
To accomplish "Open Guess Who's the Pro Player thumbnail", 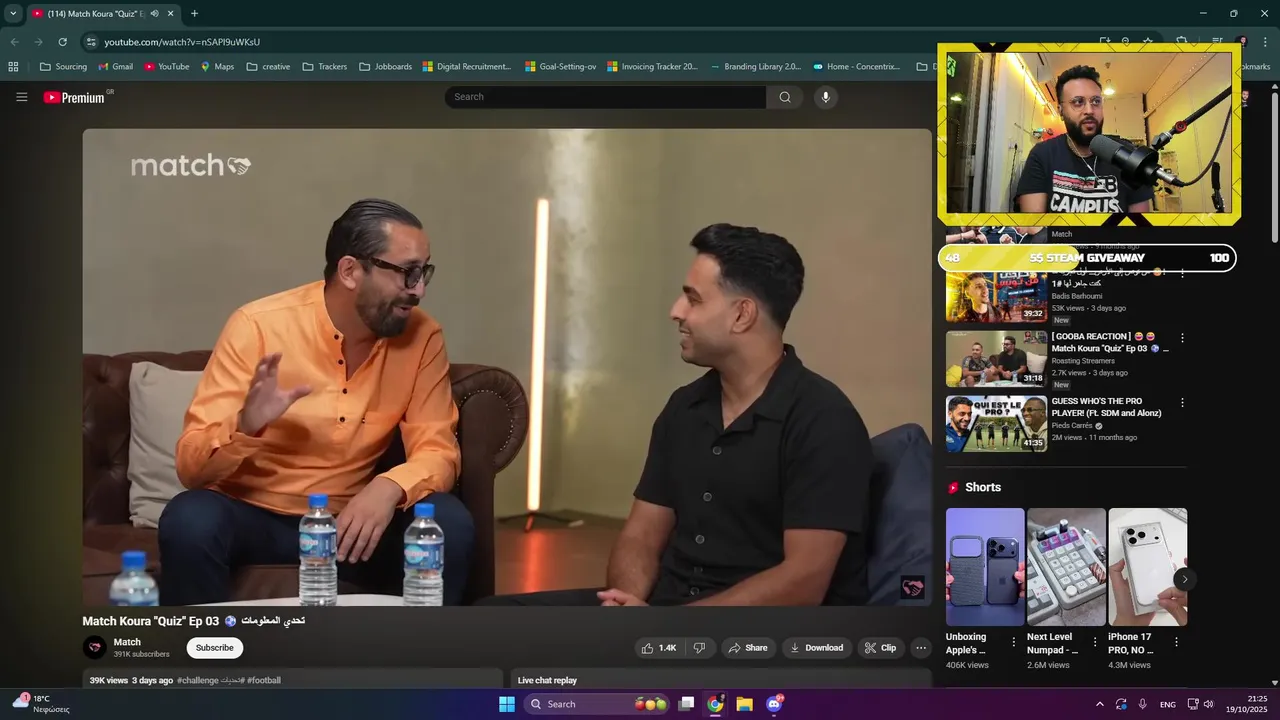I will click(x=997, y=424).
